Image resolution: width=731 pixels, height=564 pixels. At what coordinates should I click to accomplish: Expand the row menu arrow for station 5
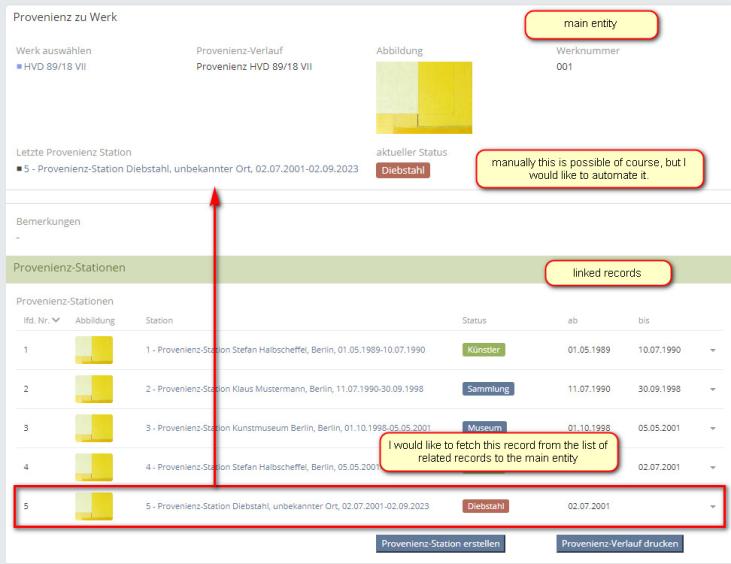(713, 507)
